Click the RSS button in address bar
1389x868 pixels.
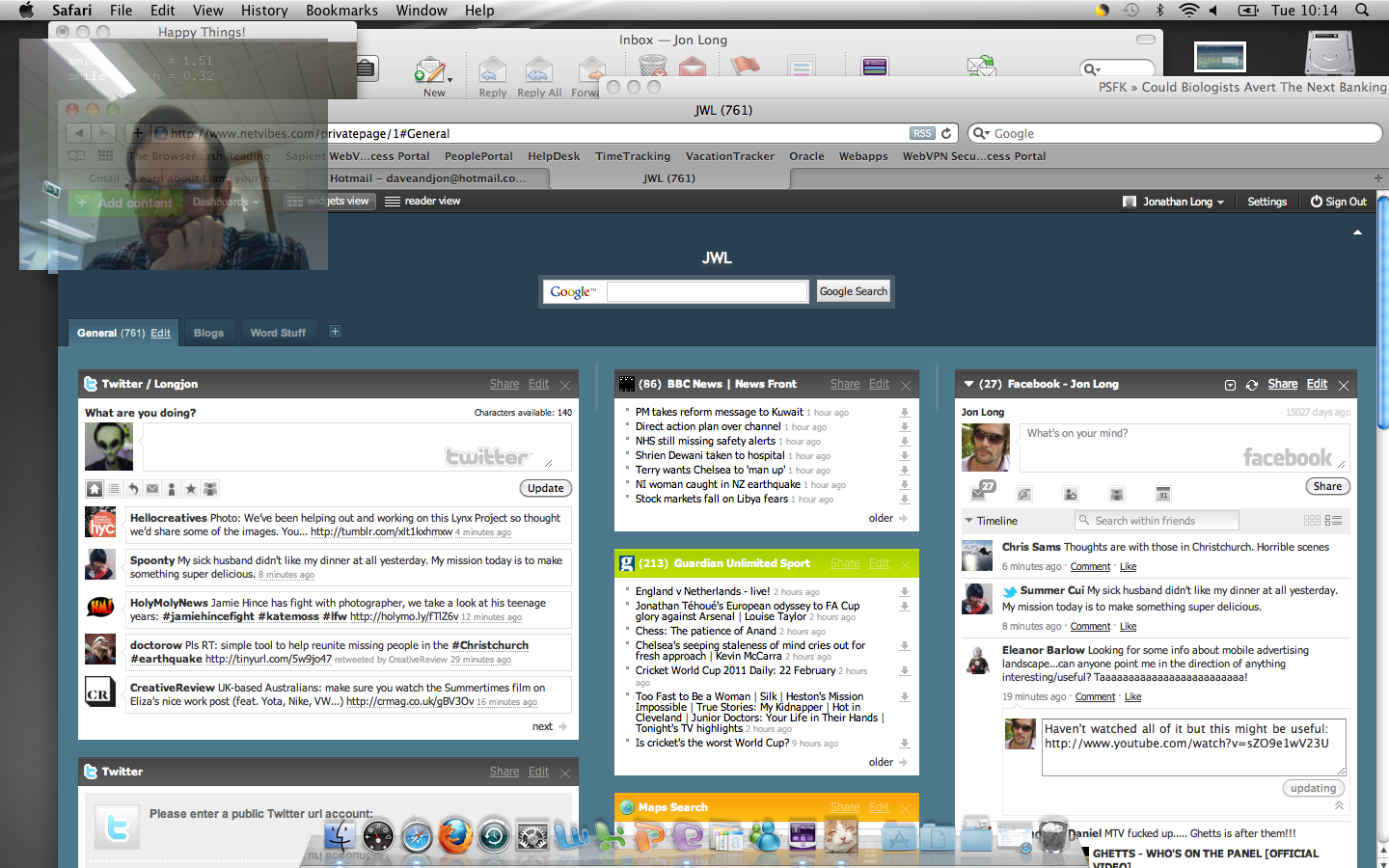(922, 133)
